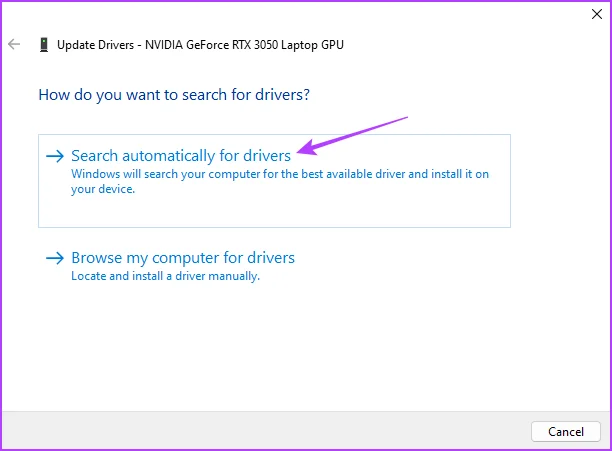The image size is (612, 451).
Task: Click 'How do you want to search for drivers?' heading
Action: tap(174, 95)
